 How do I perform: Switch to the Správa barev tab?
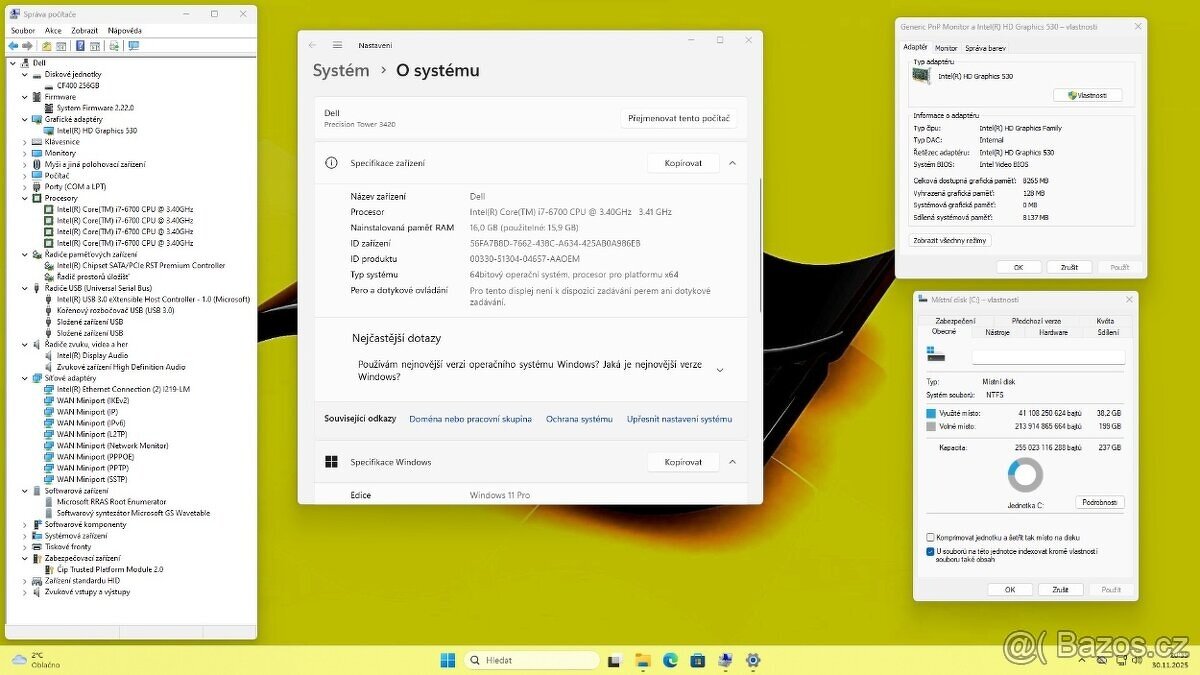(x=985, y=48)
